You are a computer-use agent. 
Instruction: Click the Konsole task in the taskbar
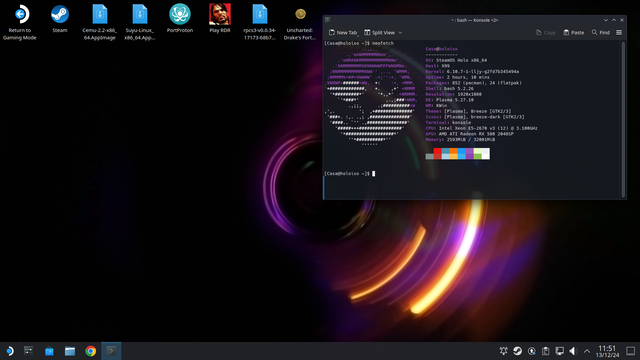(x=111, y=351)
